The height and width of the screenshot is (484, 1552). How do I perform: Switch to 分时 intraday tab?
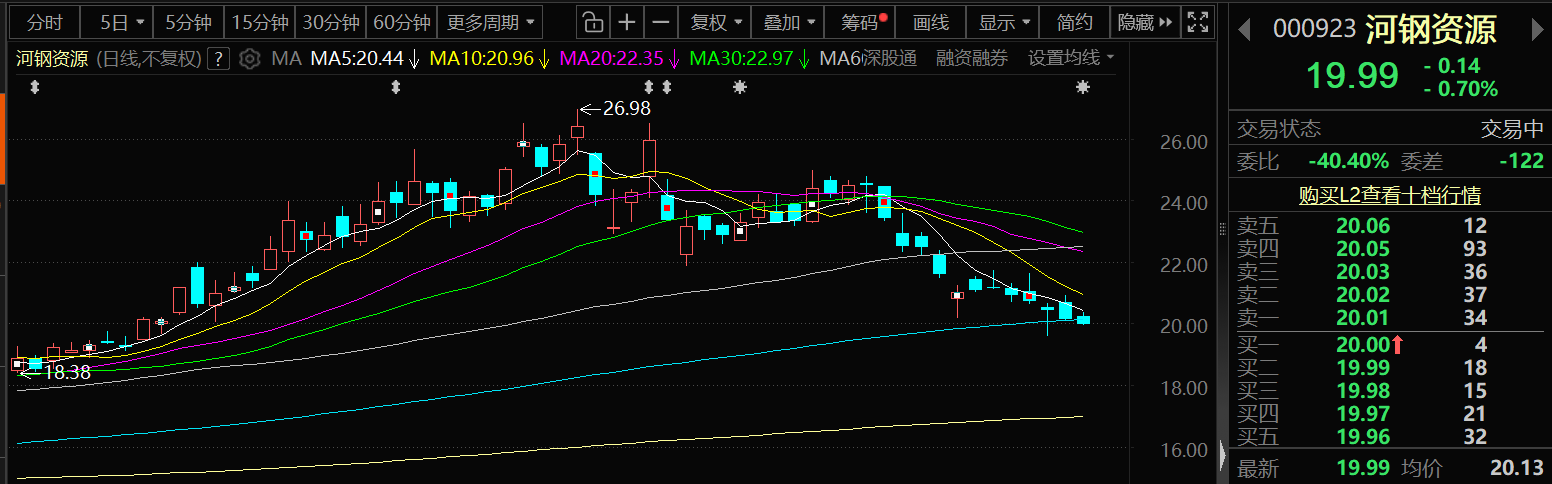click(x=43, y=22)
